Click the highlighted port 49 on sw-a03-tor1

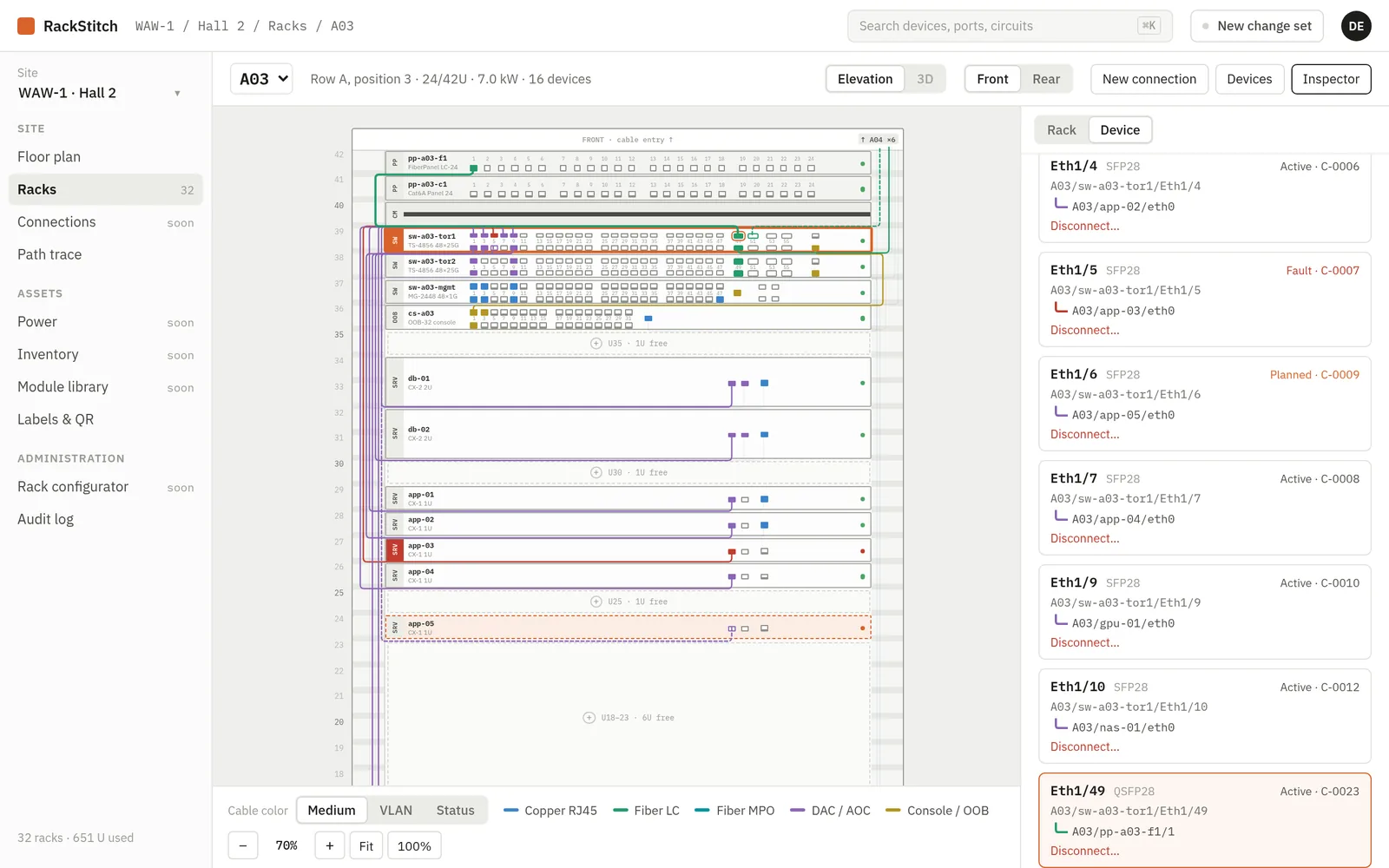(739, 236)
